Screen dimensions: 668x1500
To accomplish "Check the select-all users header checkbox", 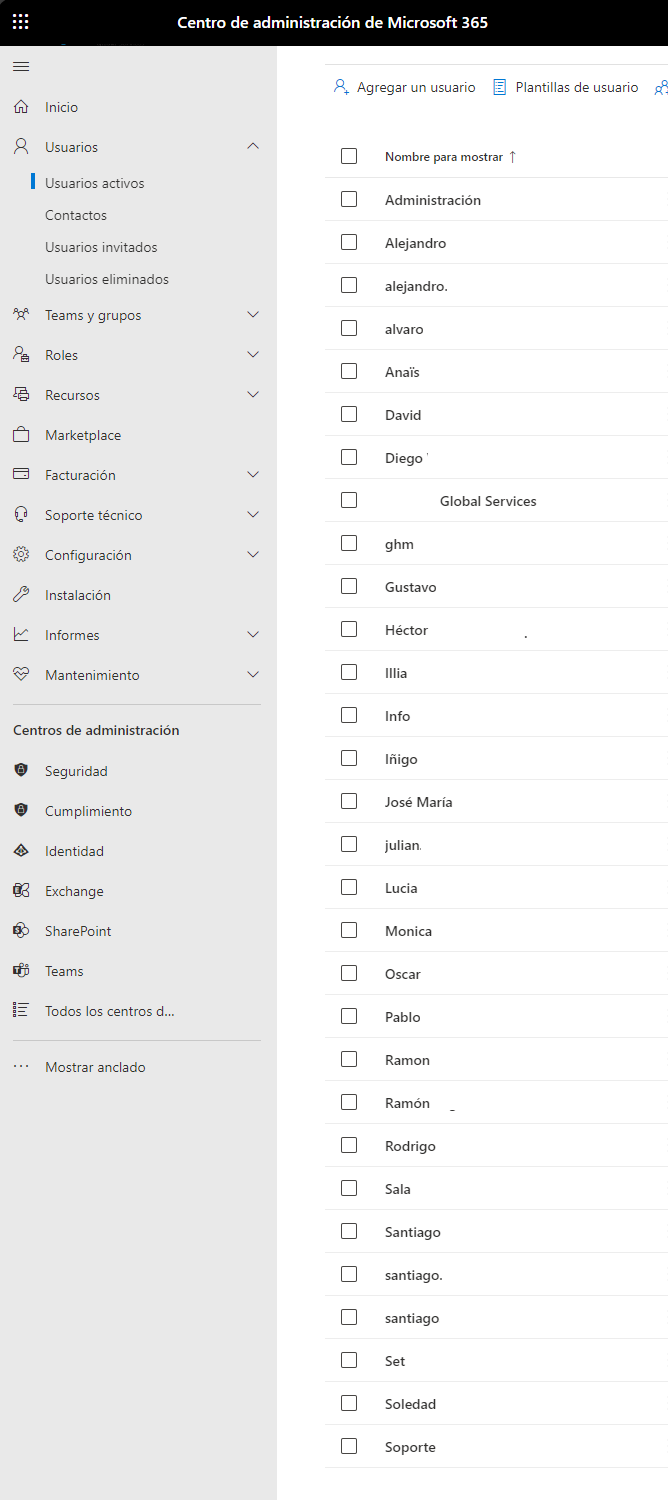I will click(349, 156).
